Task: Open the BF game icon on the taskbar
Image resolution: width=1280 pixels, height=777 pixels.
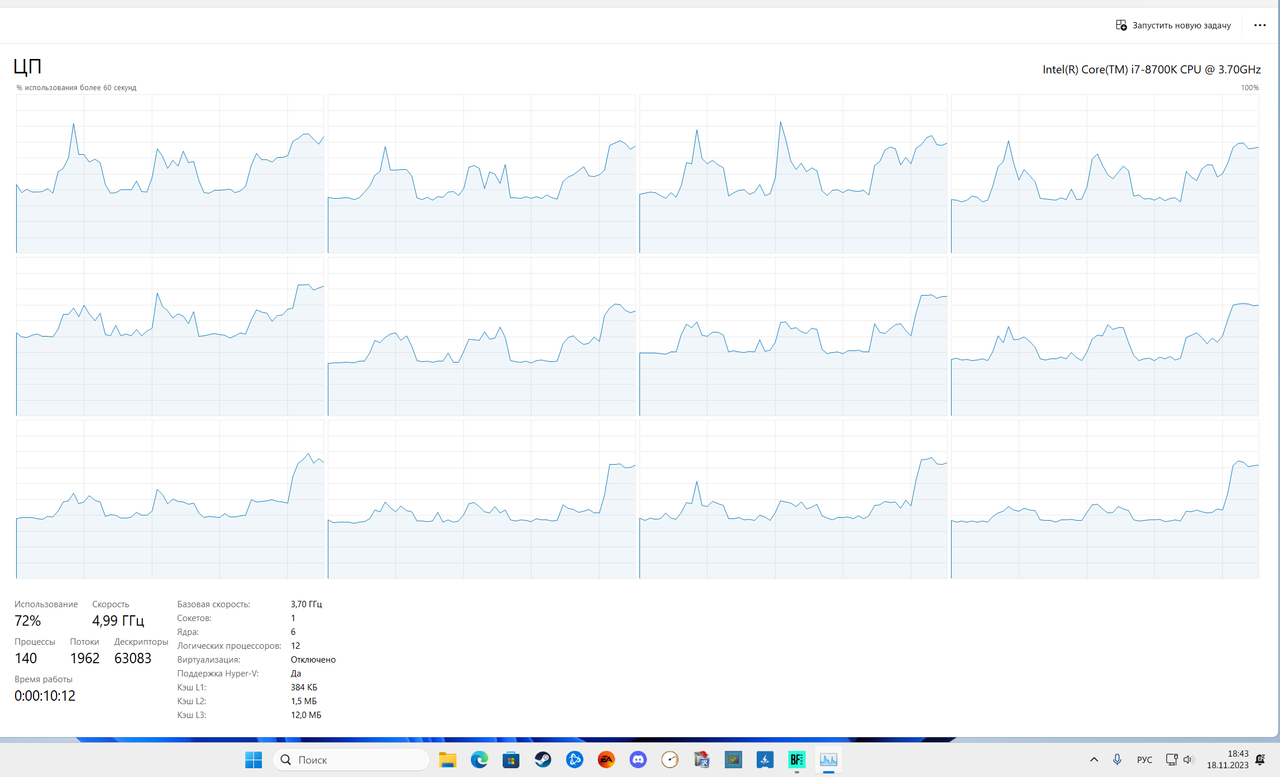Action: 797,760
